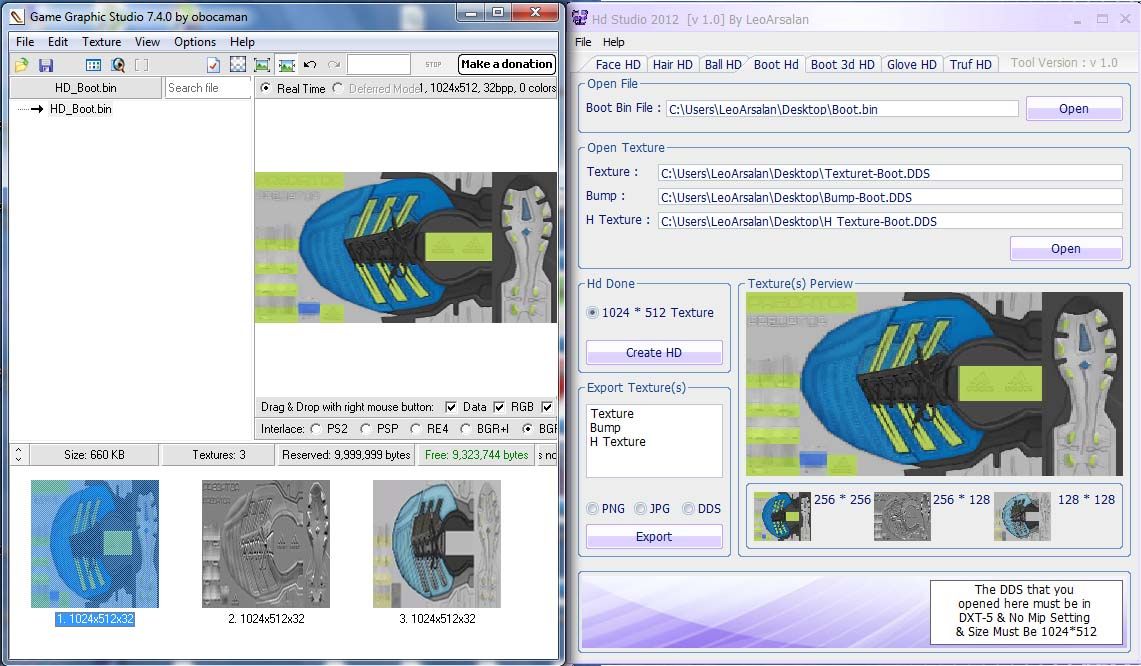This screenshot has height=666, width=1141.
Task: Expand the HD_Boot.bin tree item
Action: tap(36, 109)
